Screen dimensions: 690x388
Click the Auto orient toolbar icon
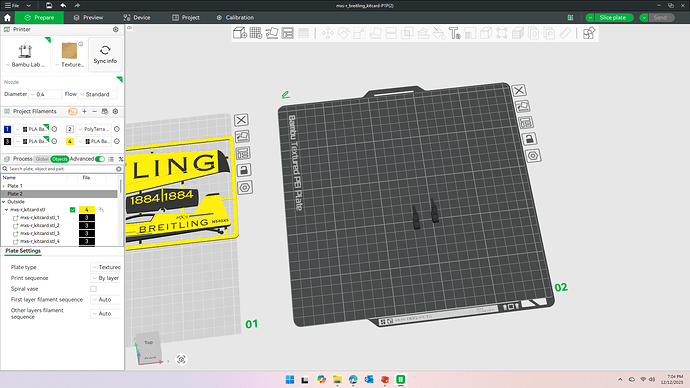coord(272,33)
